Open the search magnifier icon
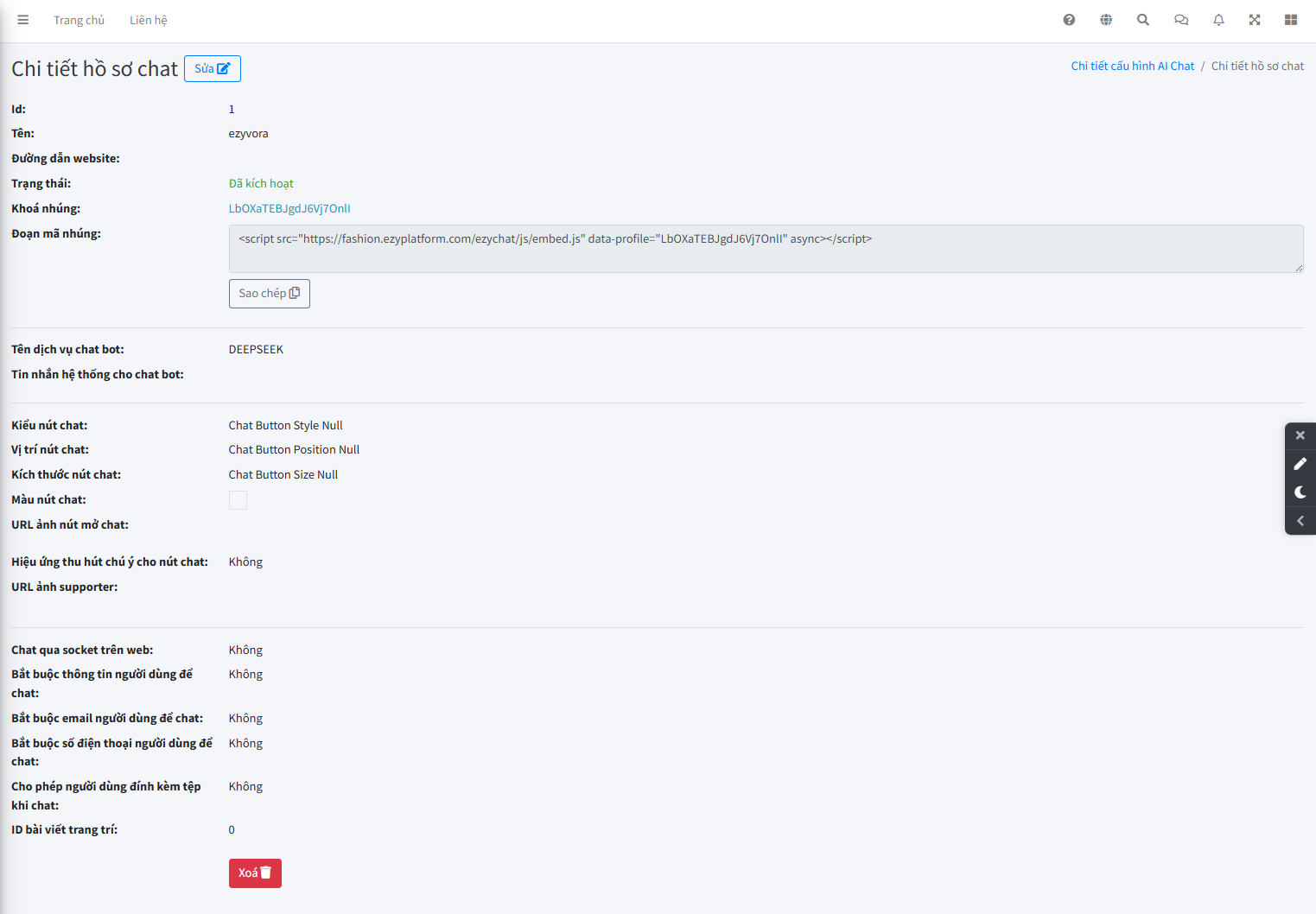 (x=1143, y=20)
